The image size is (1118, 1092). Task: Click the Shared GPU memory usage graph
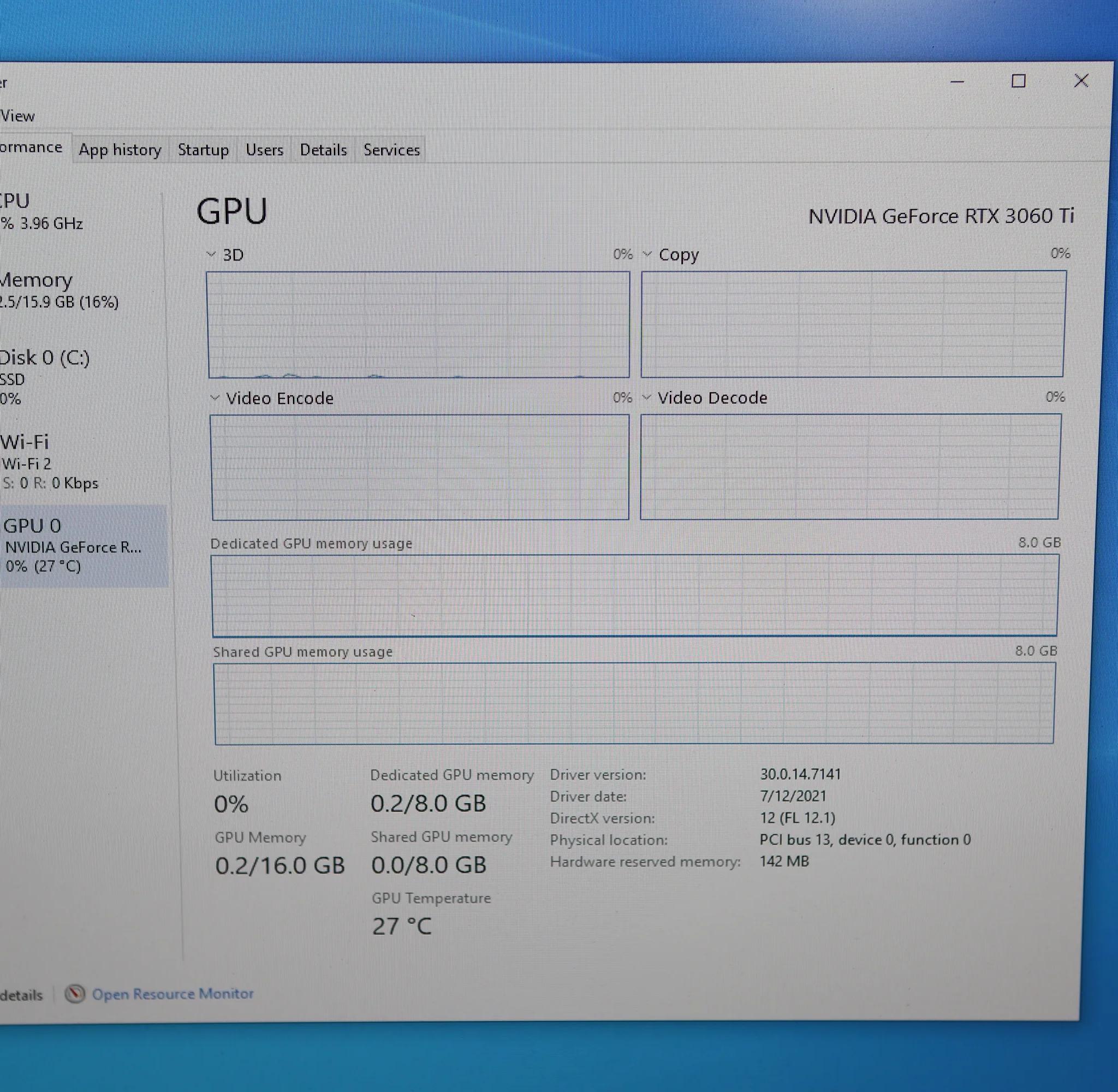tap(634, 703)
